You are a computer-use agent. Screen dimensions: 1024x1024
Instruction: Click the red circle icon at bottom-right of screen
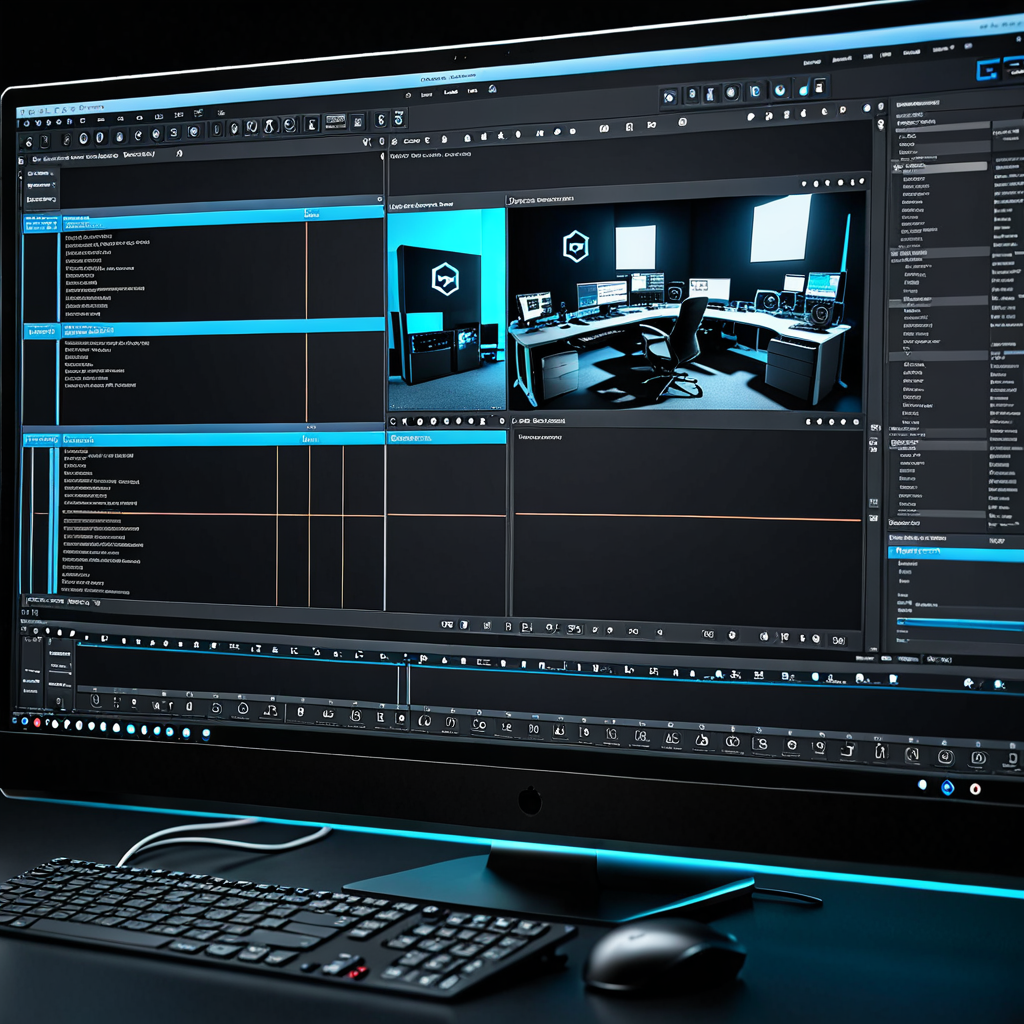975,789
